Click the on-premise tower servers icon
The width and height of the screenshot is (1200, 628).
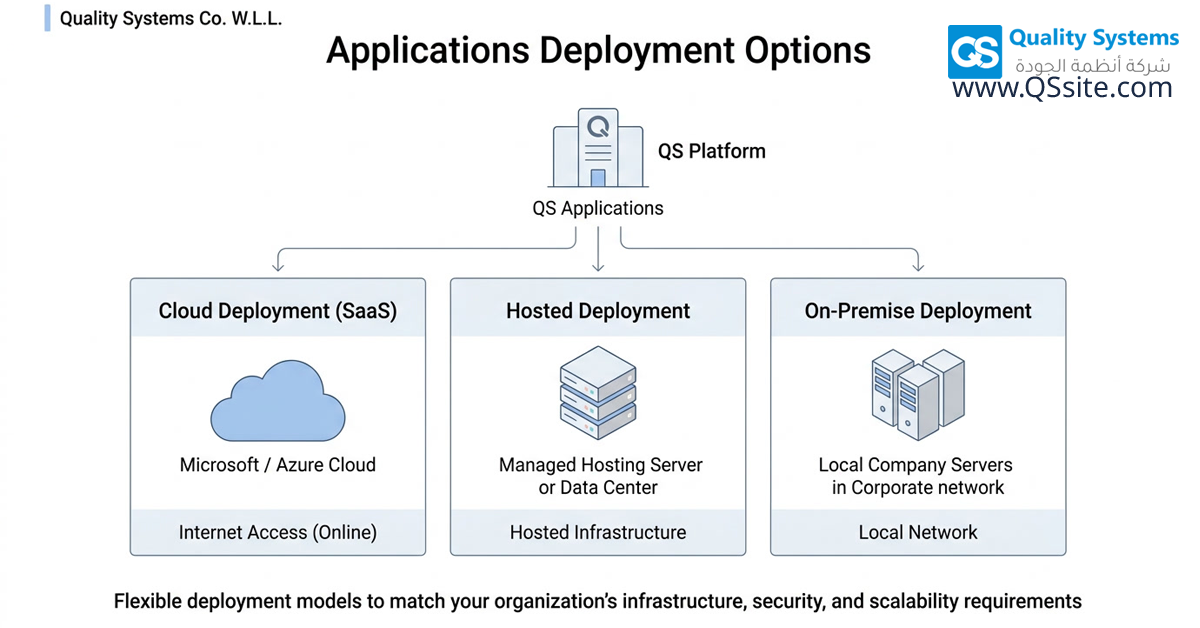pos(916,395)
